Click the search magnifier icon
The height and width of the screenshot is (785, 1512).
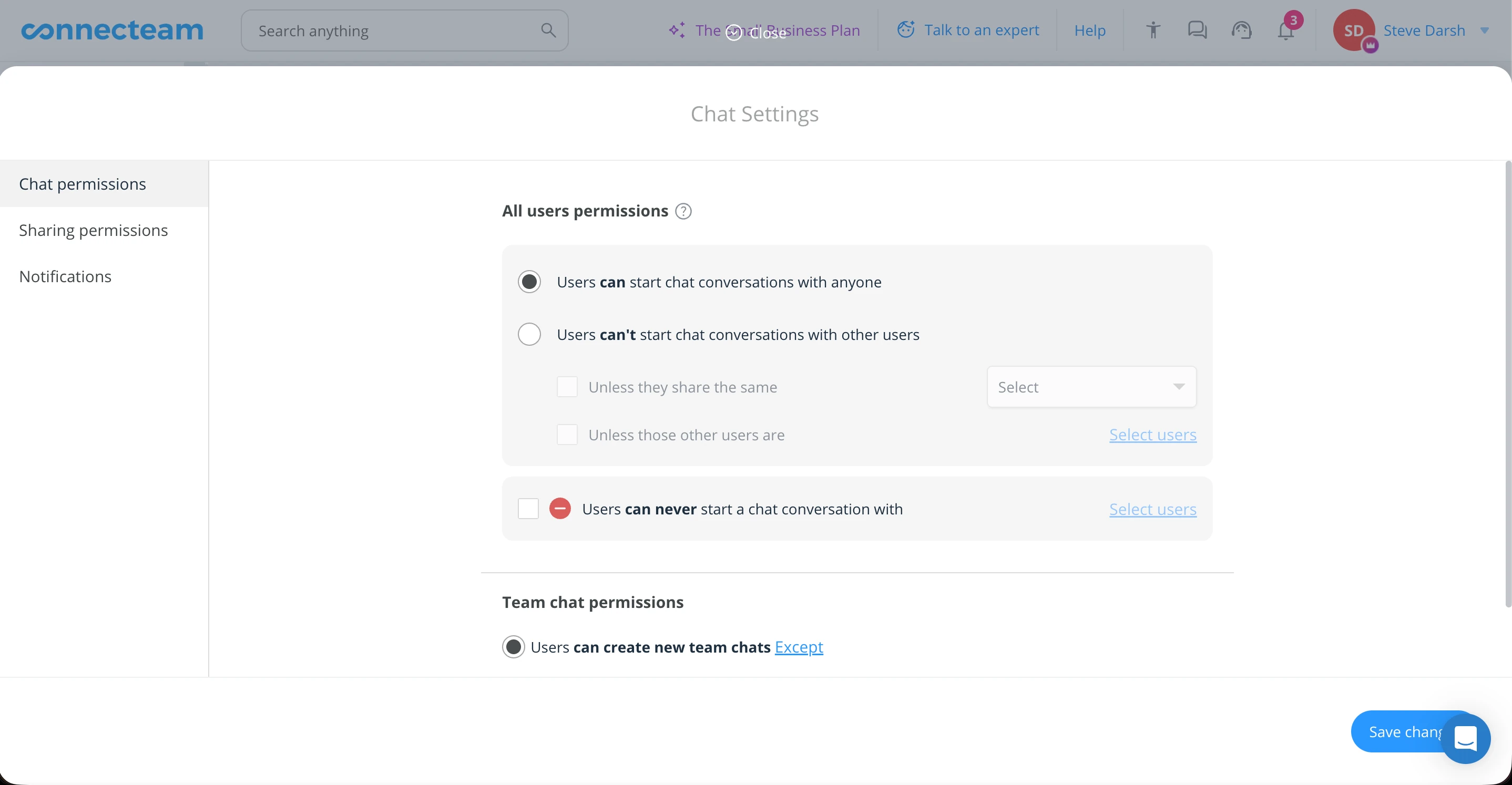click(x=548, y=30)
